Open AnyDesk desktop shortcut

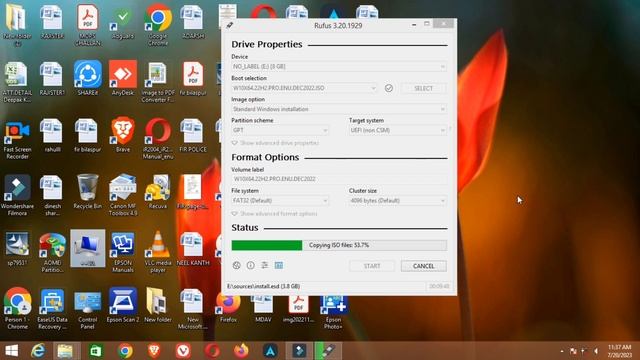click(x=123, y=78)
